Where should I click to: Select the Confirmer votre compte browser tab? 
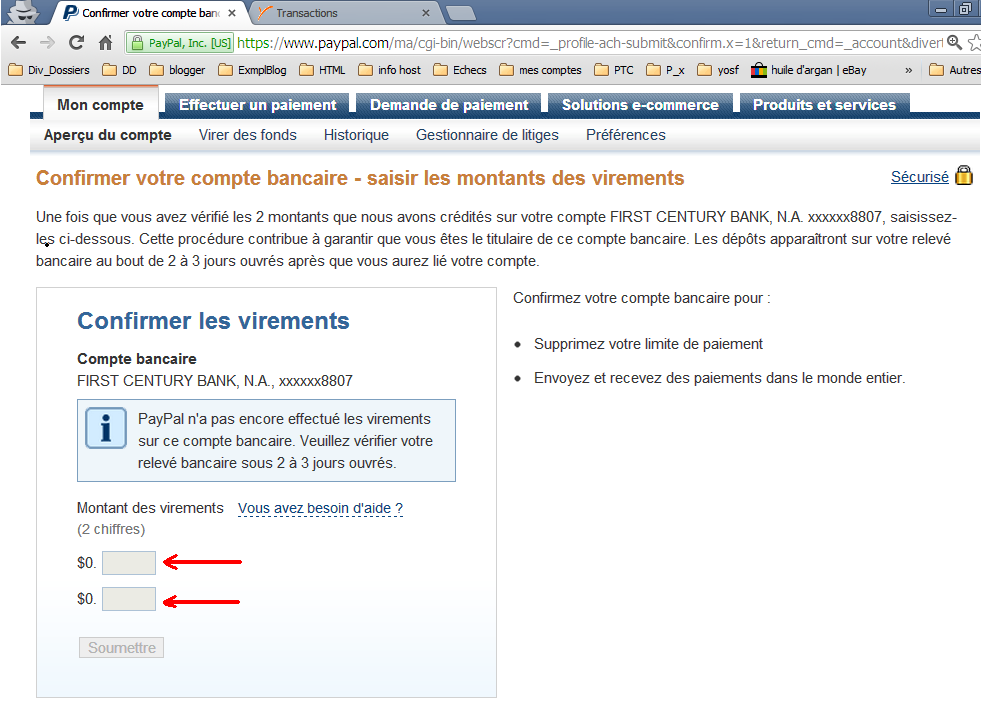[148, 13]
